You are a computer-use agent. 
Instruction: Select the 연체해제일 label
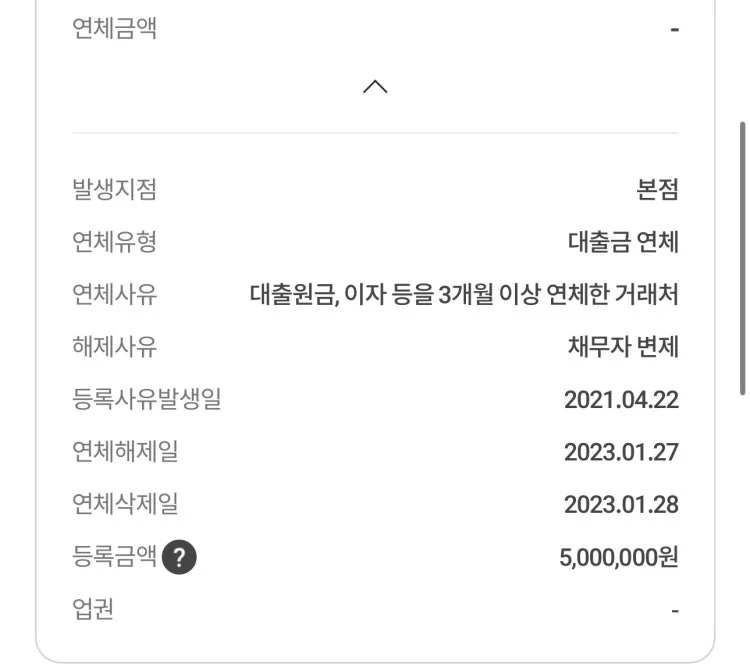125,452
